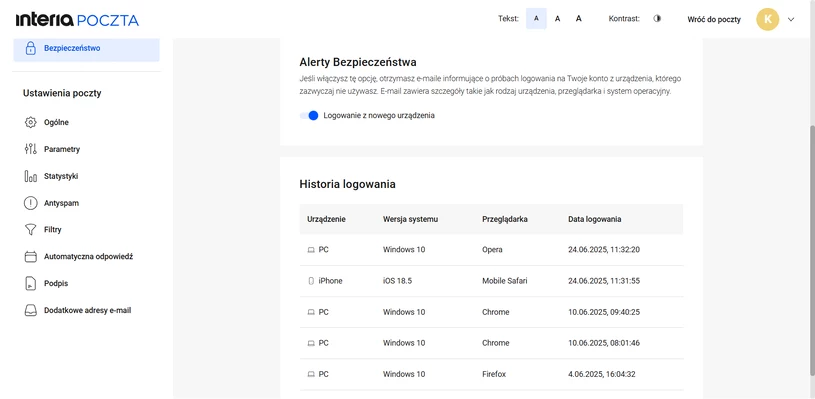Click the Antyspam exclamation icon

coord(31,203)
